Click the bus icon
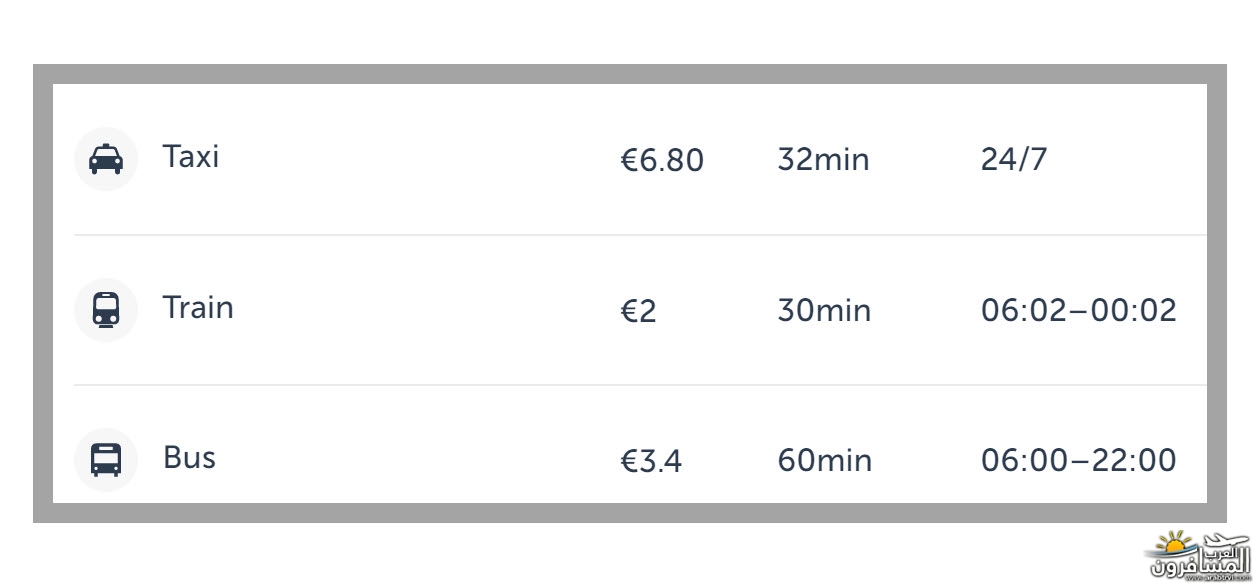This screenshot has width=1258, height=588. (106, 460)
